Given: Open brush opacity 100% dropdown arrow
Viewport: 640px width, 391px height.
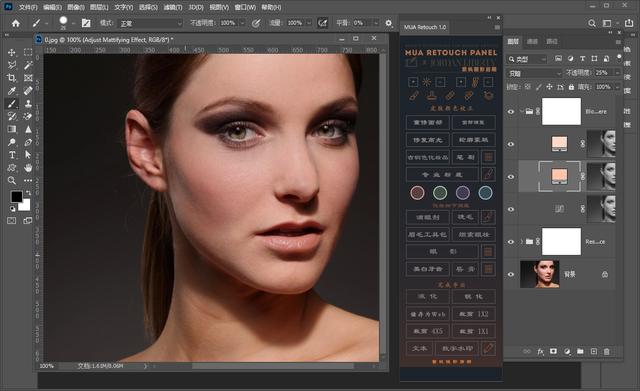Looking at the screenshot, I should 242,23.
